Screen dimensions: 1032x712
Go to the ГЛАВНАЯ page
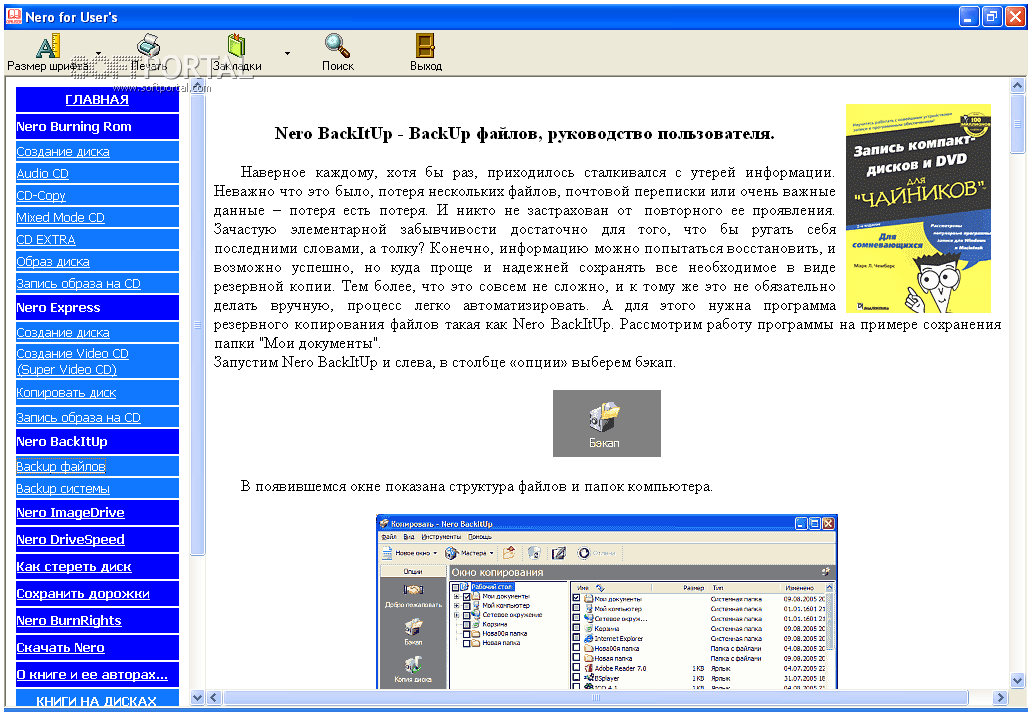click(97, 99)
